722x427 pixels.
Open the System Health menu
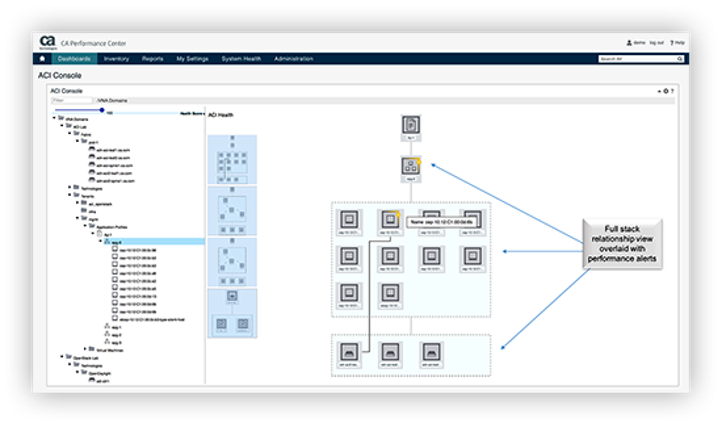[x=241, y=59]
